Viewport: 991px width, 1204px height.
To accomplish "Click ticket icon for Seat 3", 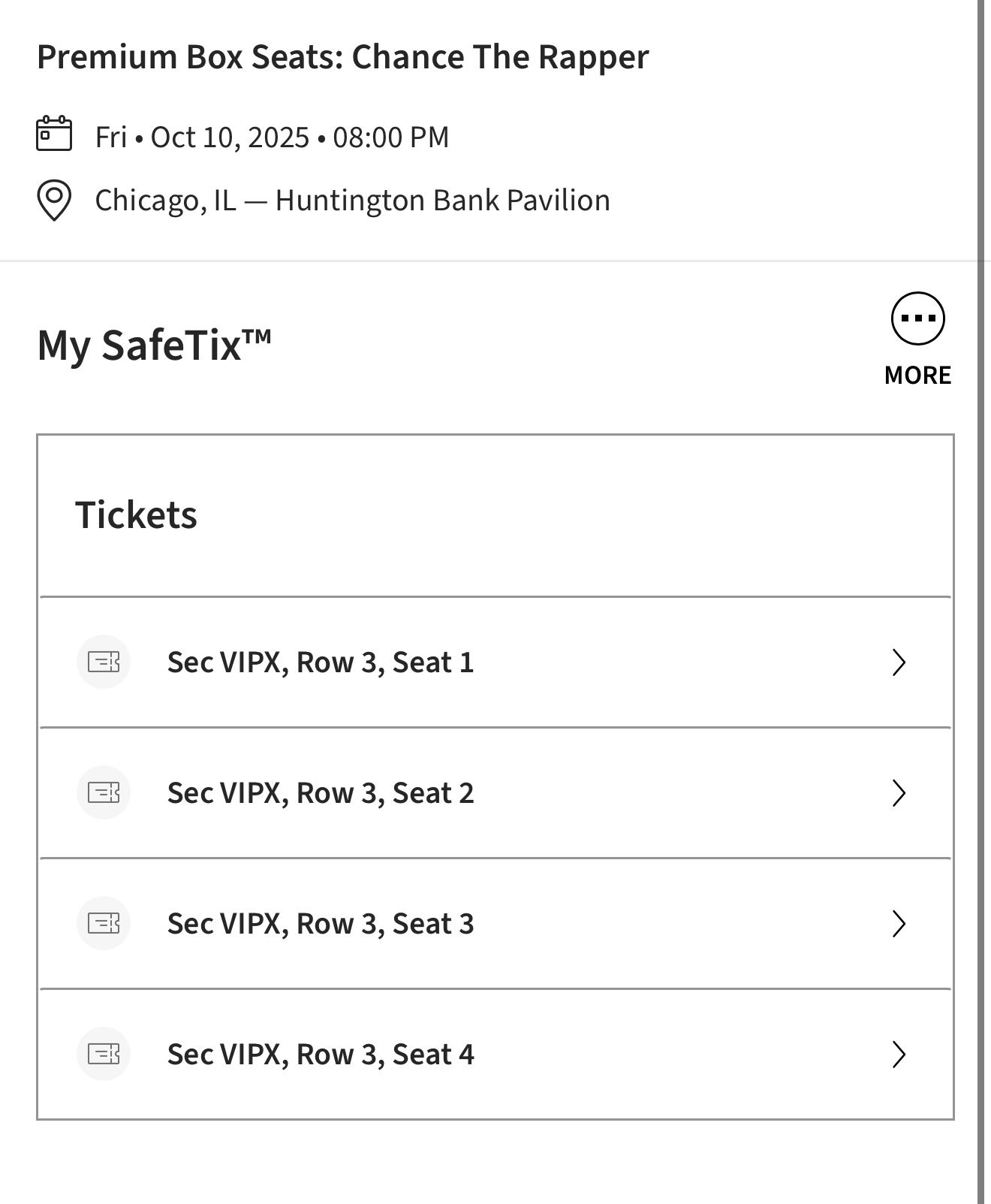I will [x=104, y=923].
